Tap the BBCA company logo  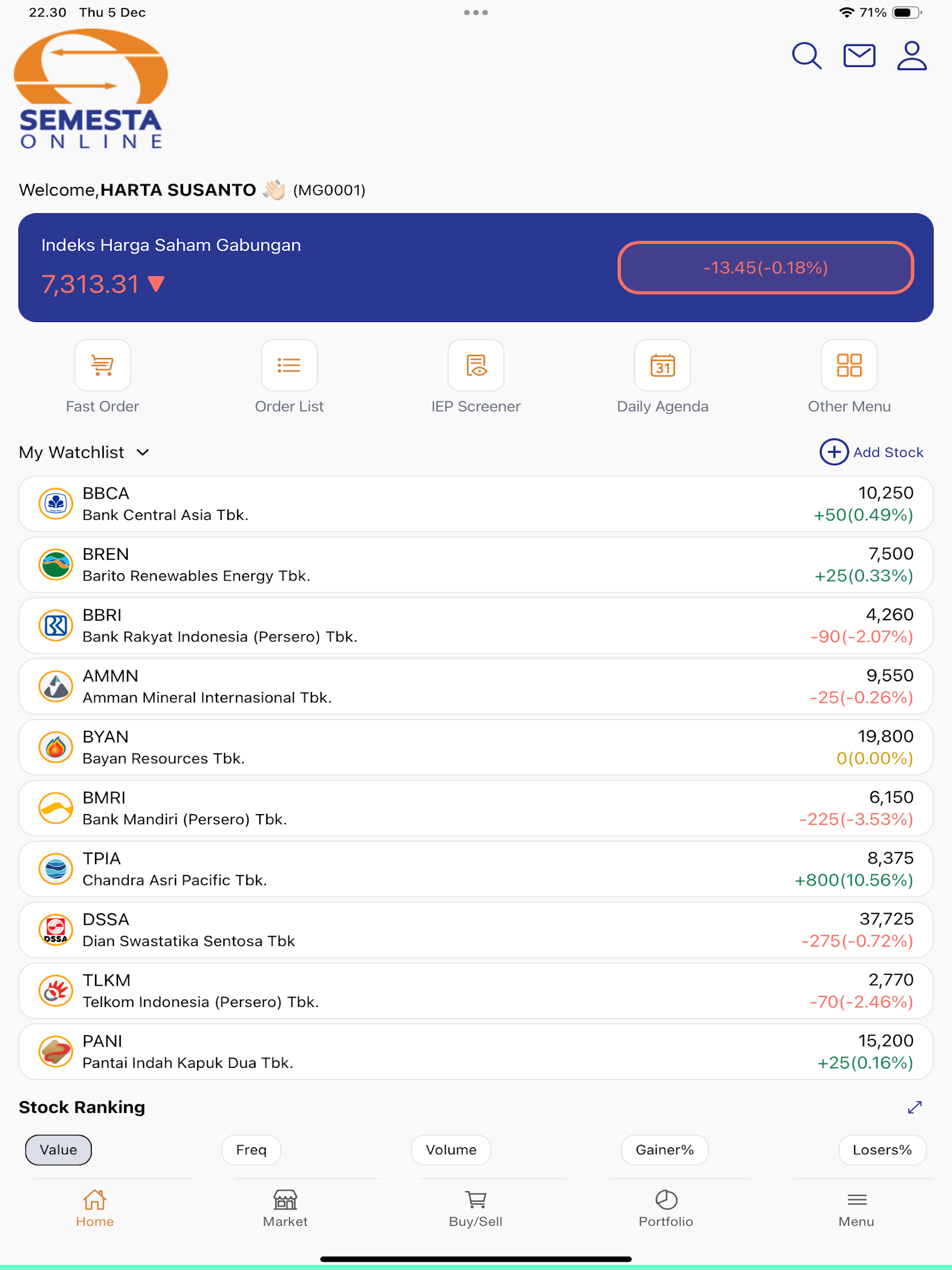coord(56,504)
